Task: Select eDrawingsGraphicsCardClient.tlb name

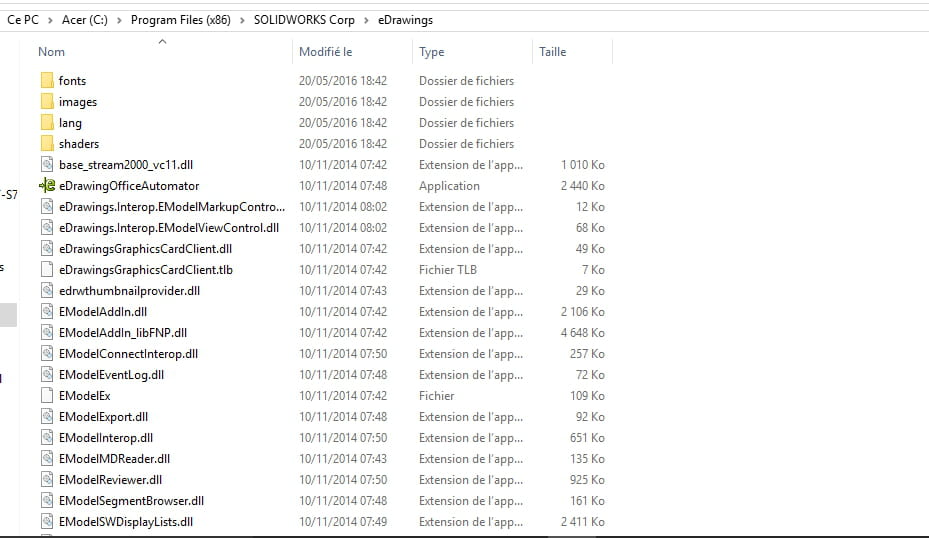Action: coord(146,270)
